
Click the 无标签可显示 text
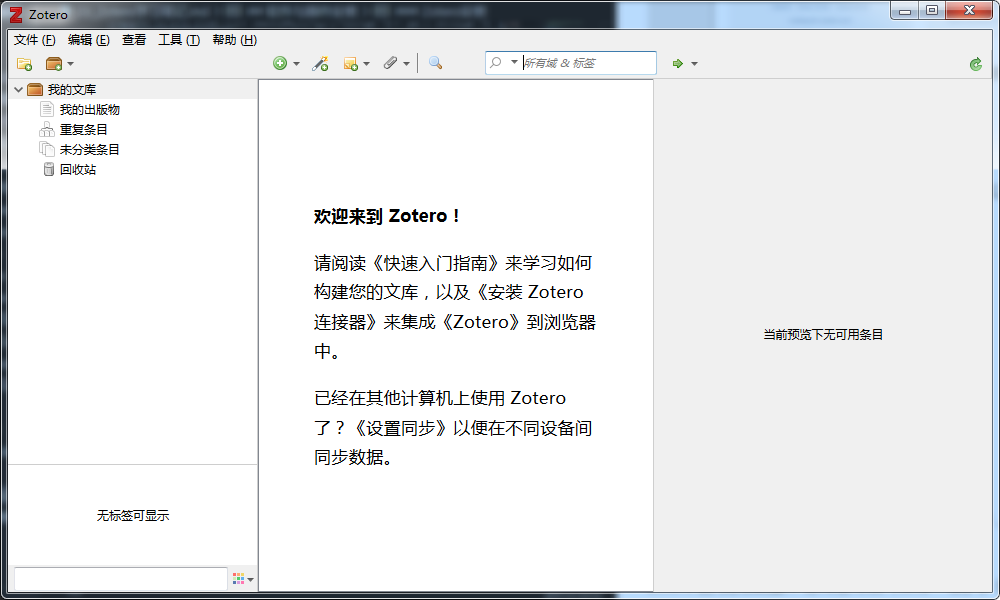coord(133,515)
